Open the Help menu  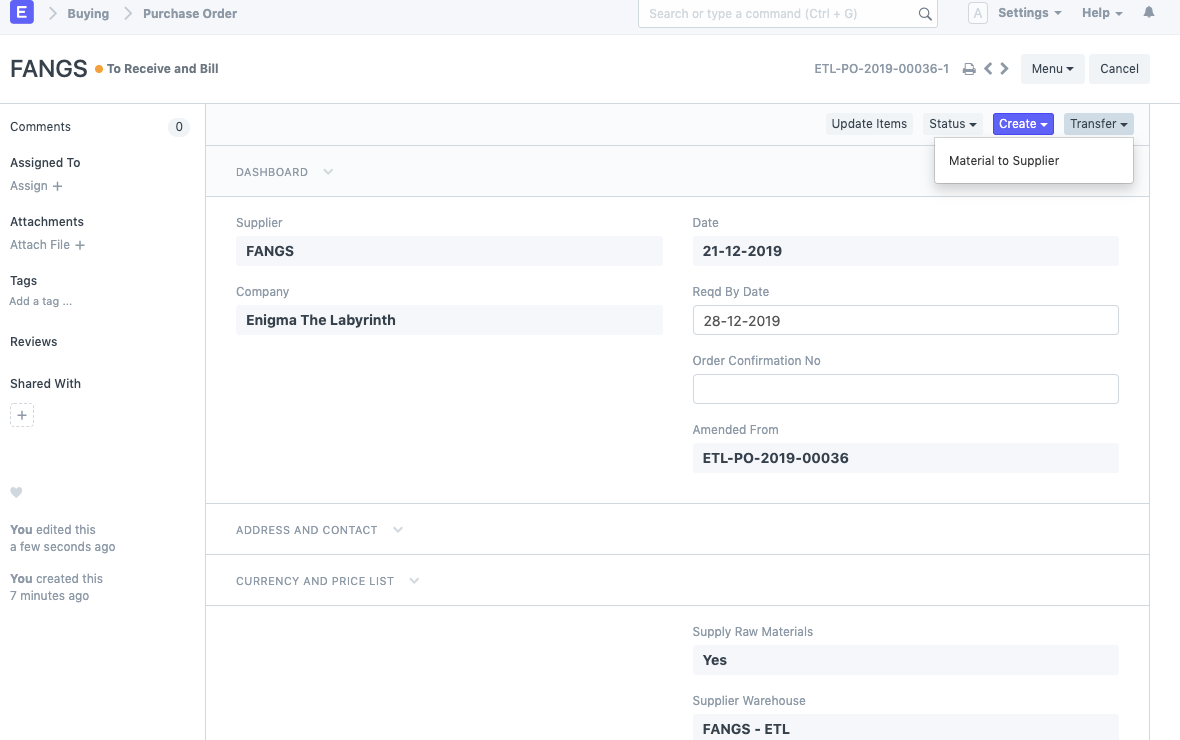point(1101,13)
